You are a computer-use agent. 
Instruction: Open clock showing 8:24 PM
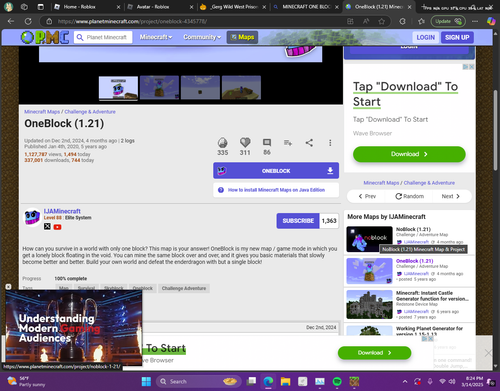472,381
